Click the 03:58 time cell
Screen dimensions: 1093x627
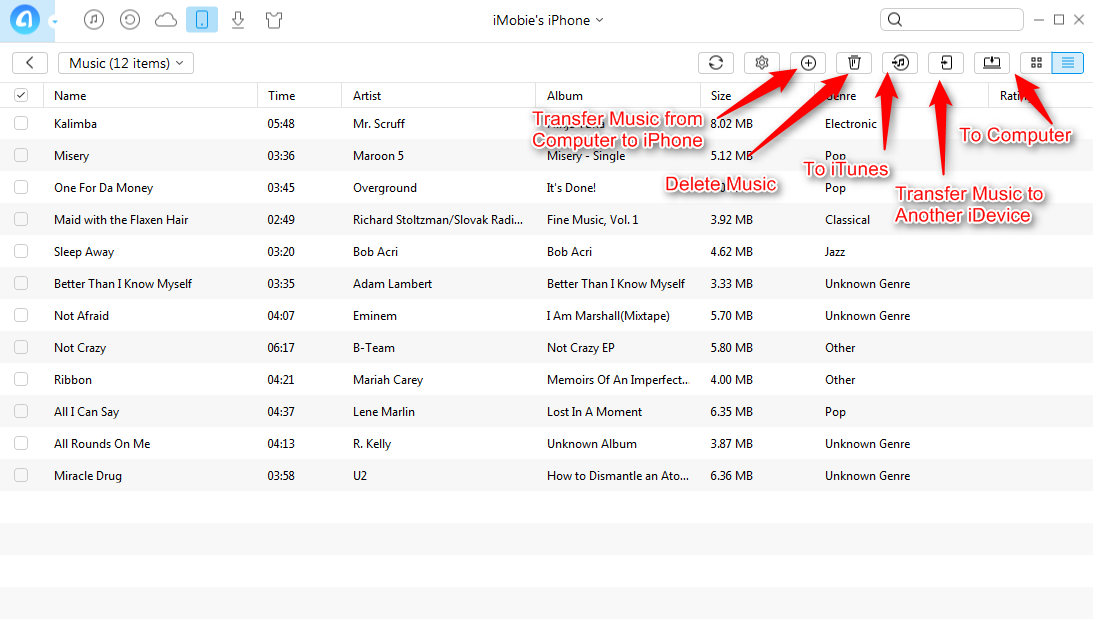tap(281, 476)
